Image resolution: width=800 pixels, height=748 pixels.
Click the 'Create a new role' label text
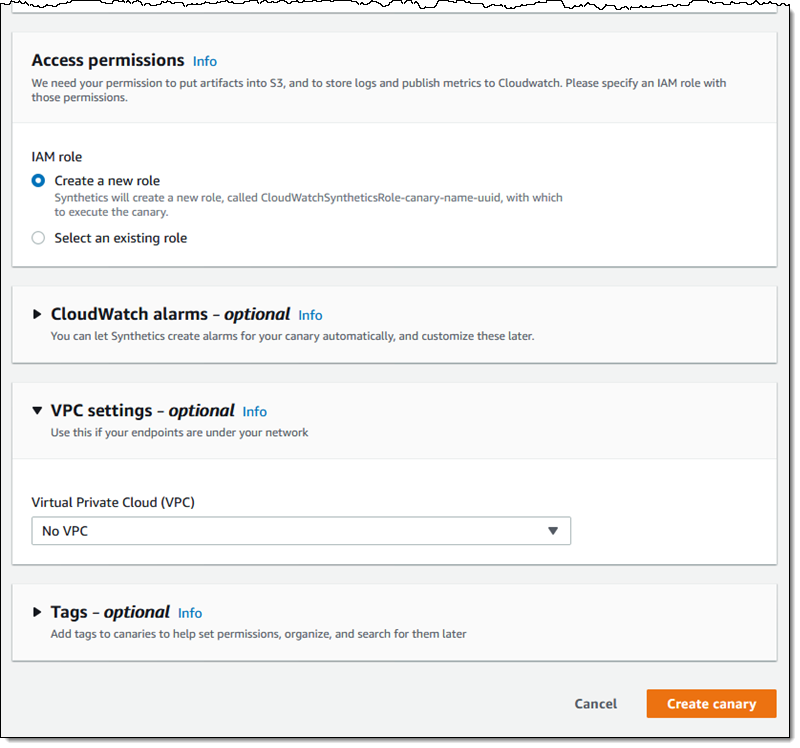(107, 181)
